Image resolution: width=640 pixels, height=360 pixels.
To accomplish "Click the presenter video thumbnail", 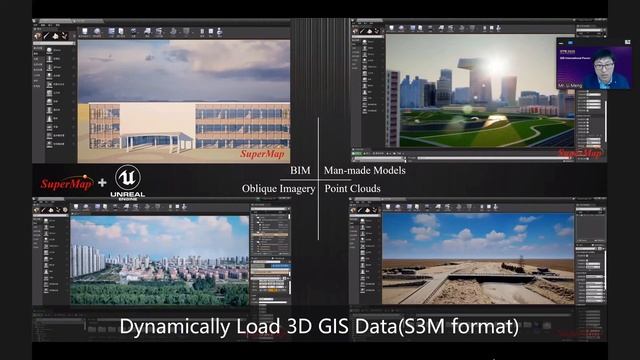I will [x=594, y=63].
